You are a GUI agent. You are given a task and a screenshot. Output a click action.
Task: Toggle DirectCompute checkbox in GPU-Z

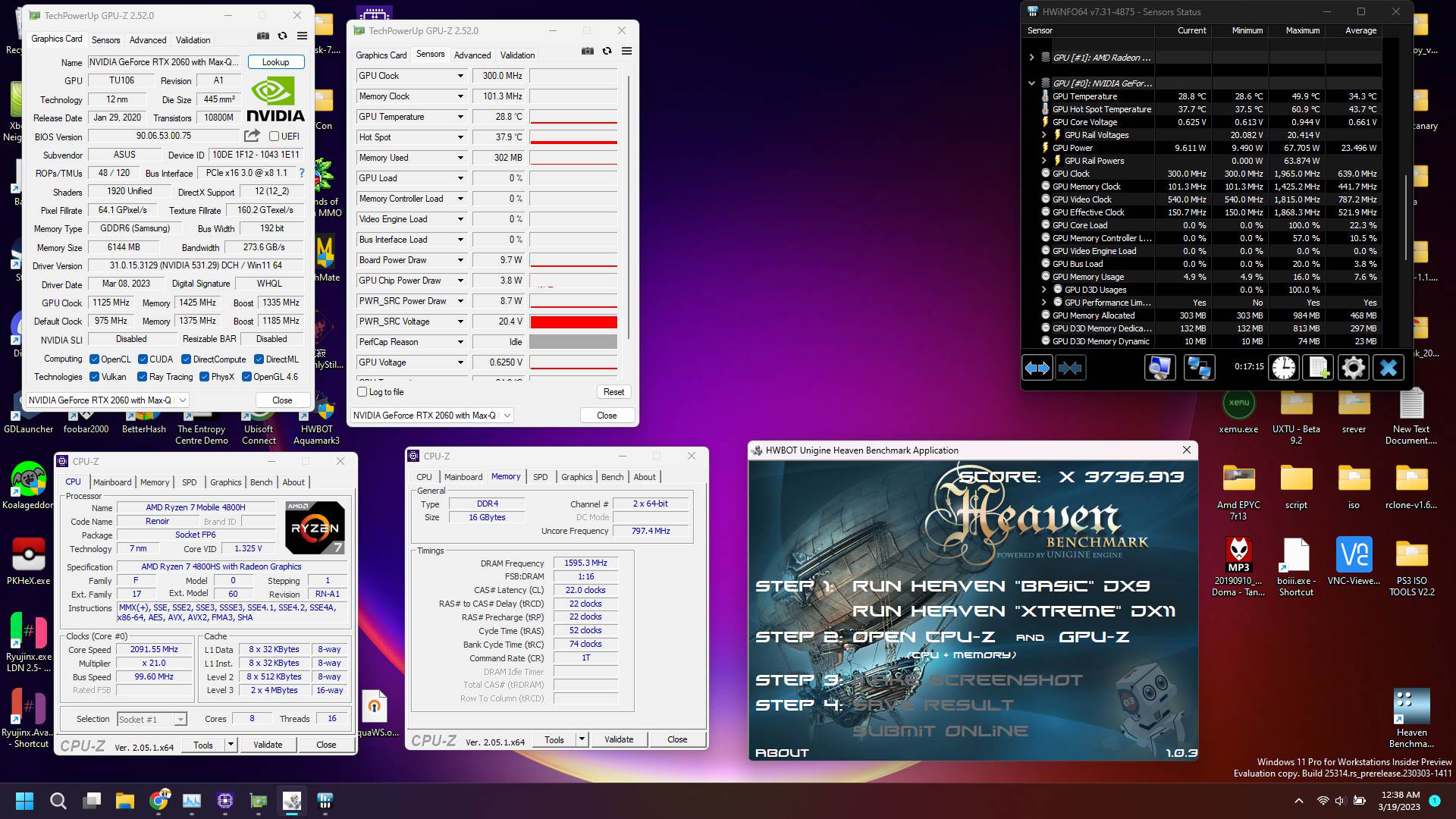click(186, 359)
